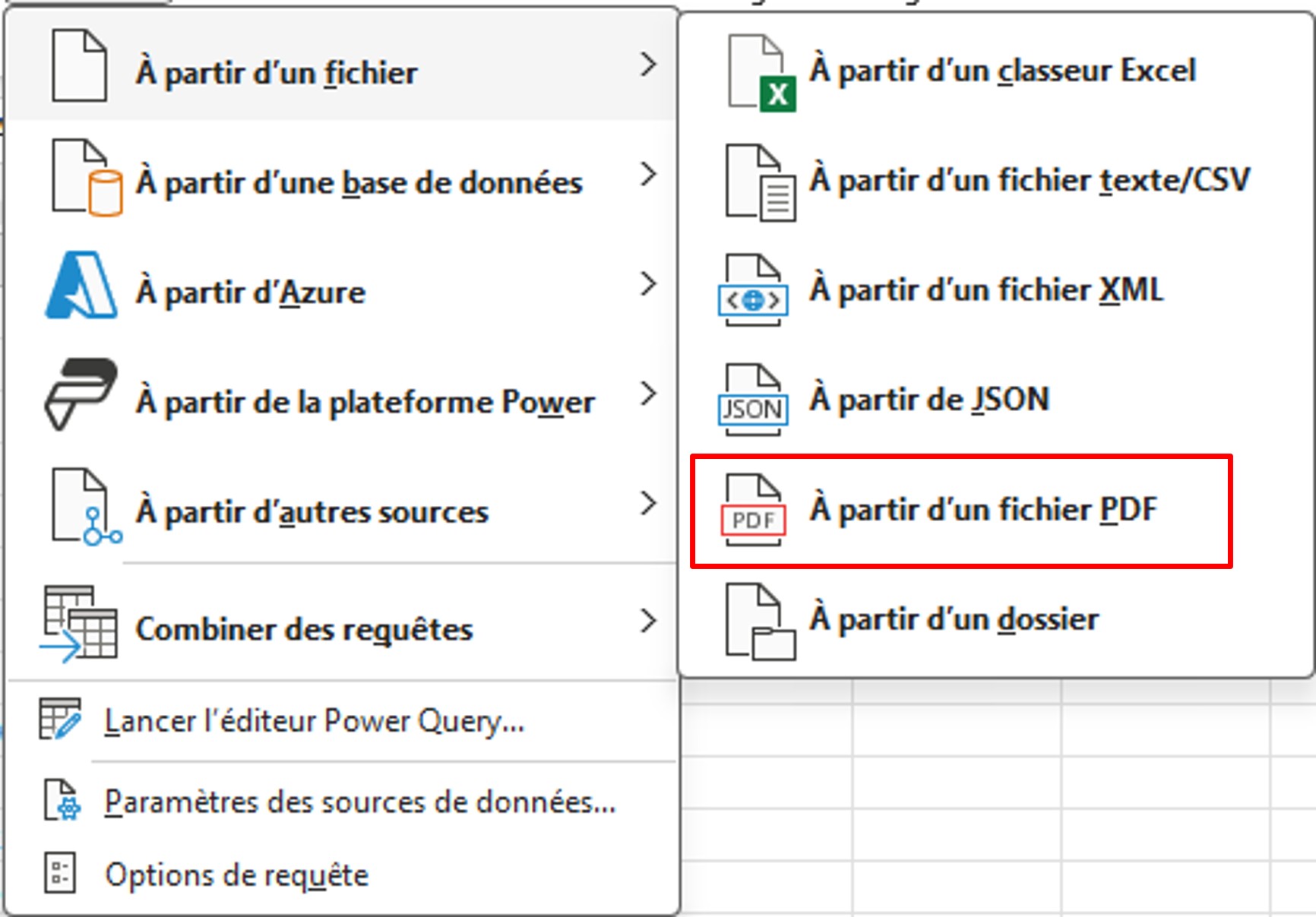
Task: Click the JSON file icon
Action: click(x=753, y=400)
